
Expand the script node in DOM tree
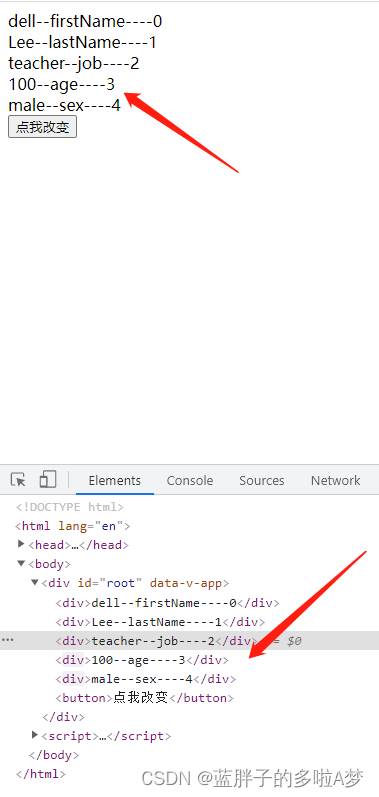(35, 735)
